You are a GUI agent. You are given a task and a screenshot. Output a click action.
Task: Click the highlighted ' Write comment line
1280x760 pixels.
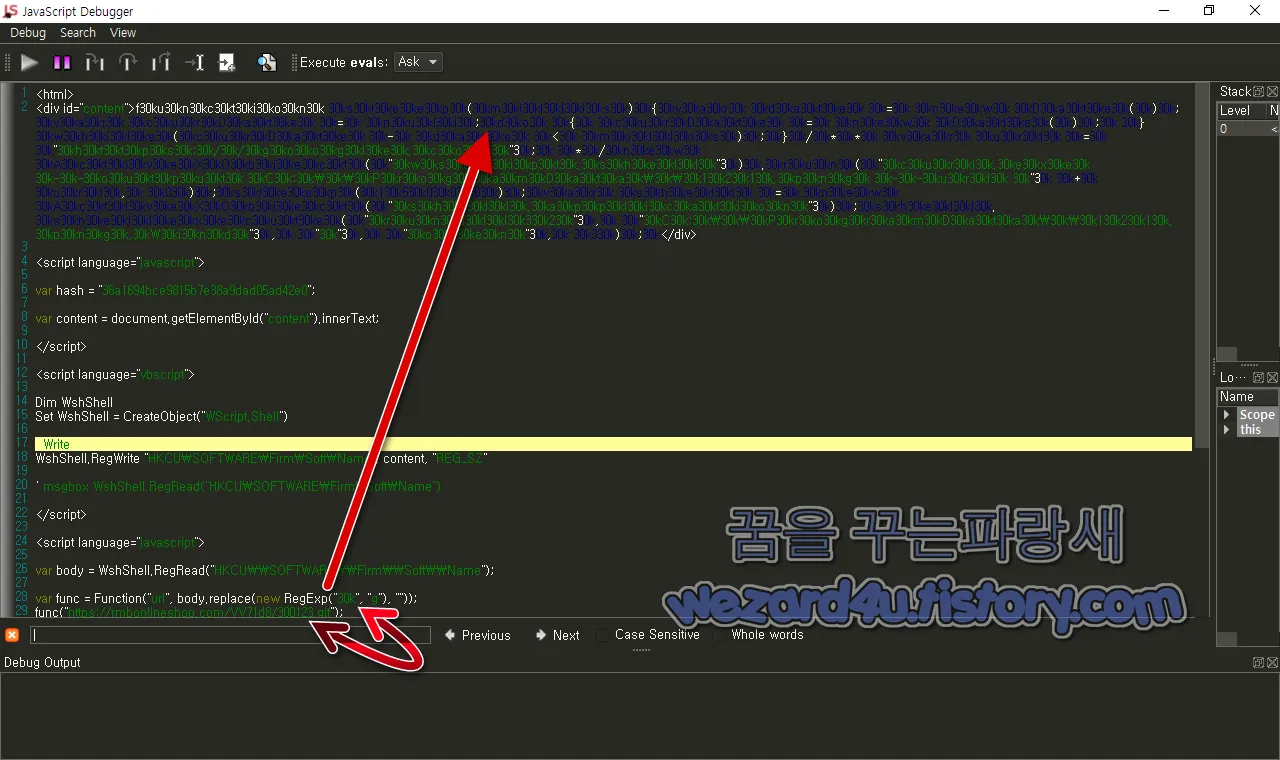coord(613,444)
